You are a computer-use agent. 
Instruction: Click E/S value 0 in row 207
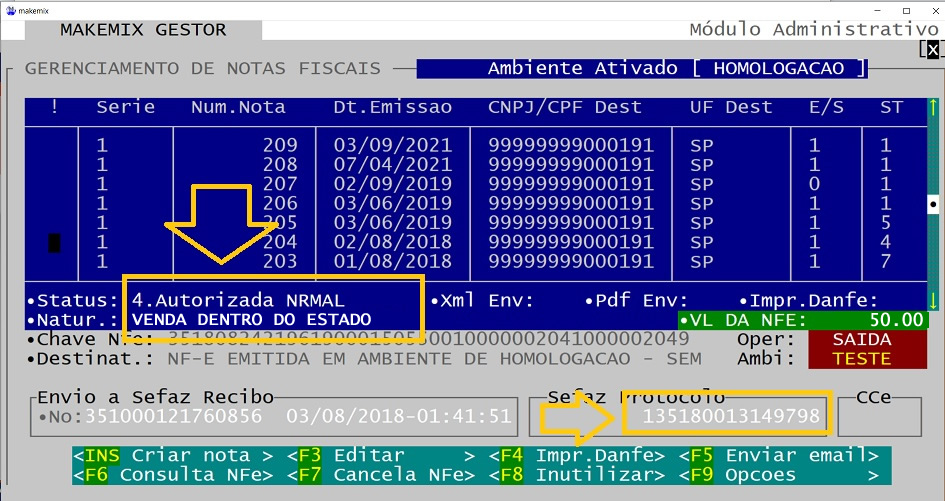click(814, 184)
